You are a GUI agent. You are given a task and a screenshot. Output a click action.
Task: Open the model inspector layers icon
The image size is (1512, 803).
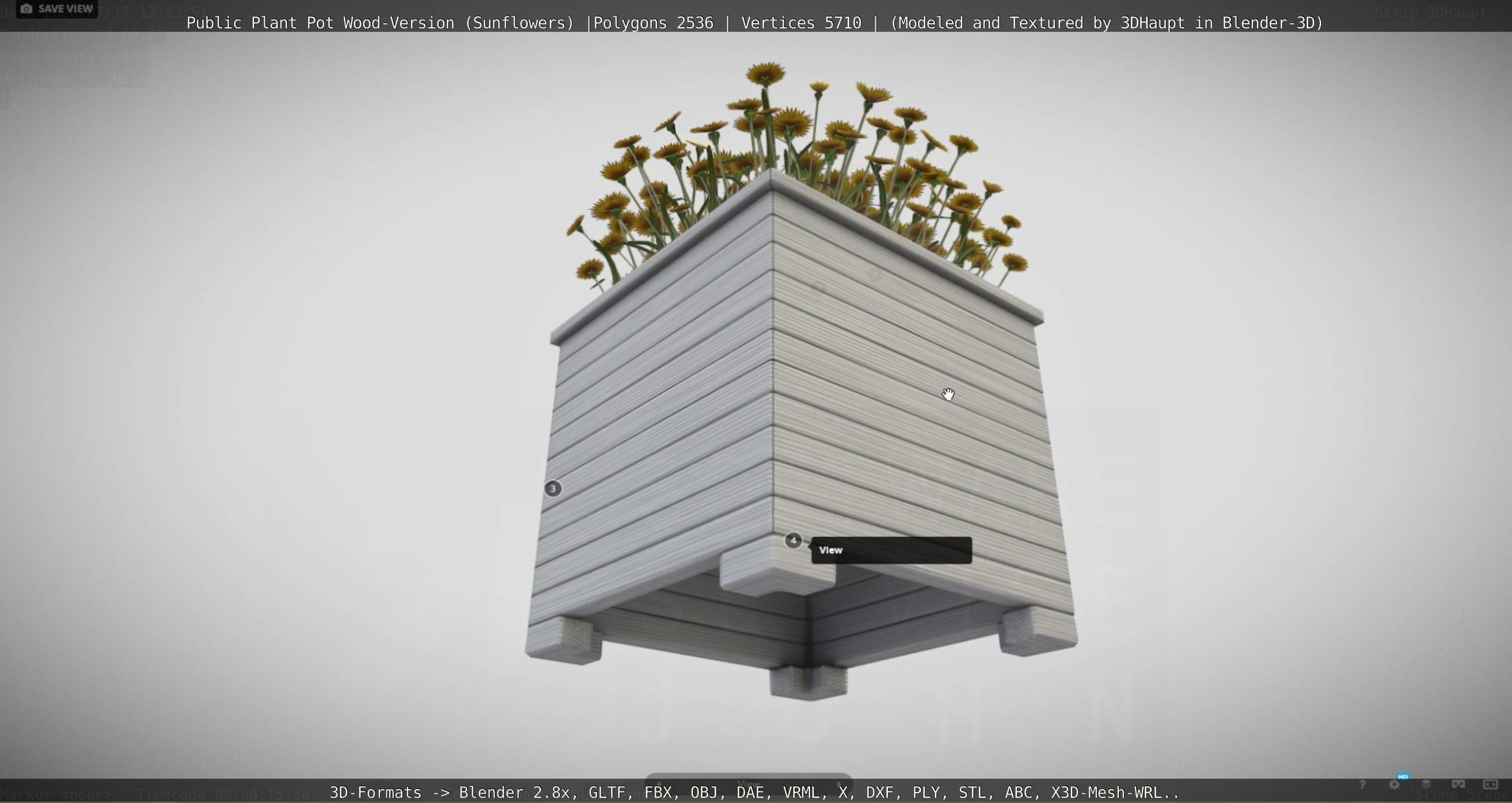[x=1426, y=784]
